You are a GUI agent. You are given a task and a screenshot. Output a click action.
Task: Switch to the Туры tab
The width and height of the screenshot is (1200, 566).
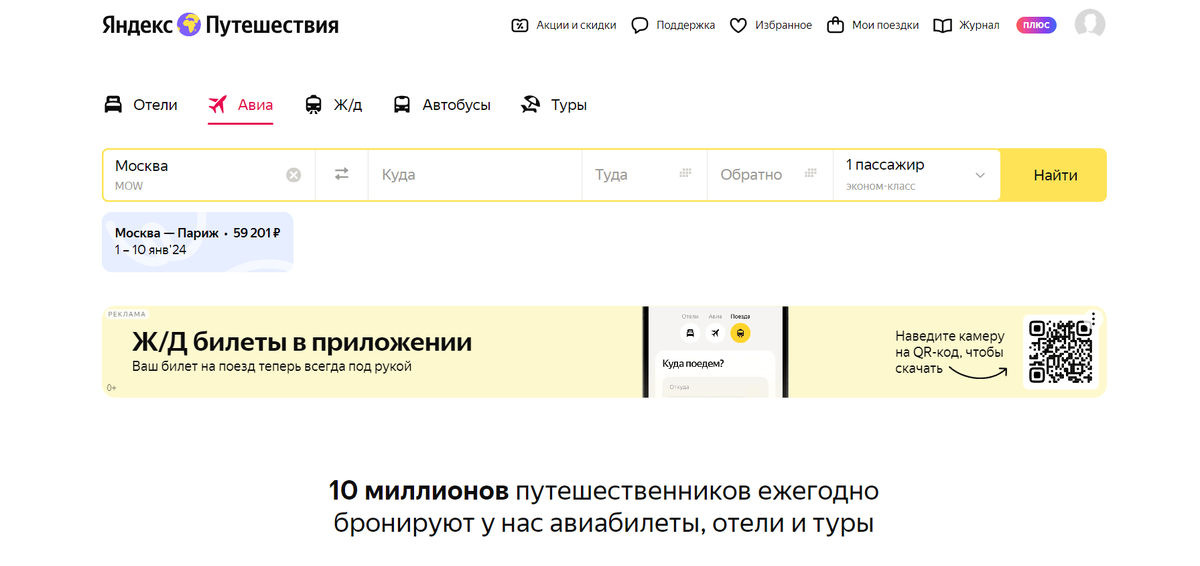click(x=554, y=105)
